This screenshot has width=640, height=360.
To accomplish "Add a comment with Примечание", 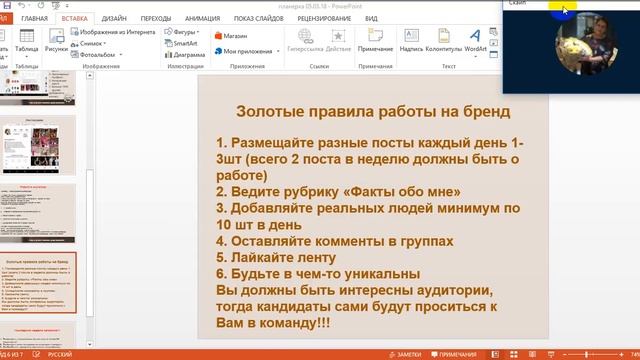I will [x=375, y=40].
